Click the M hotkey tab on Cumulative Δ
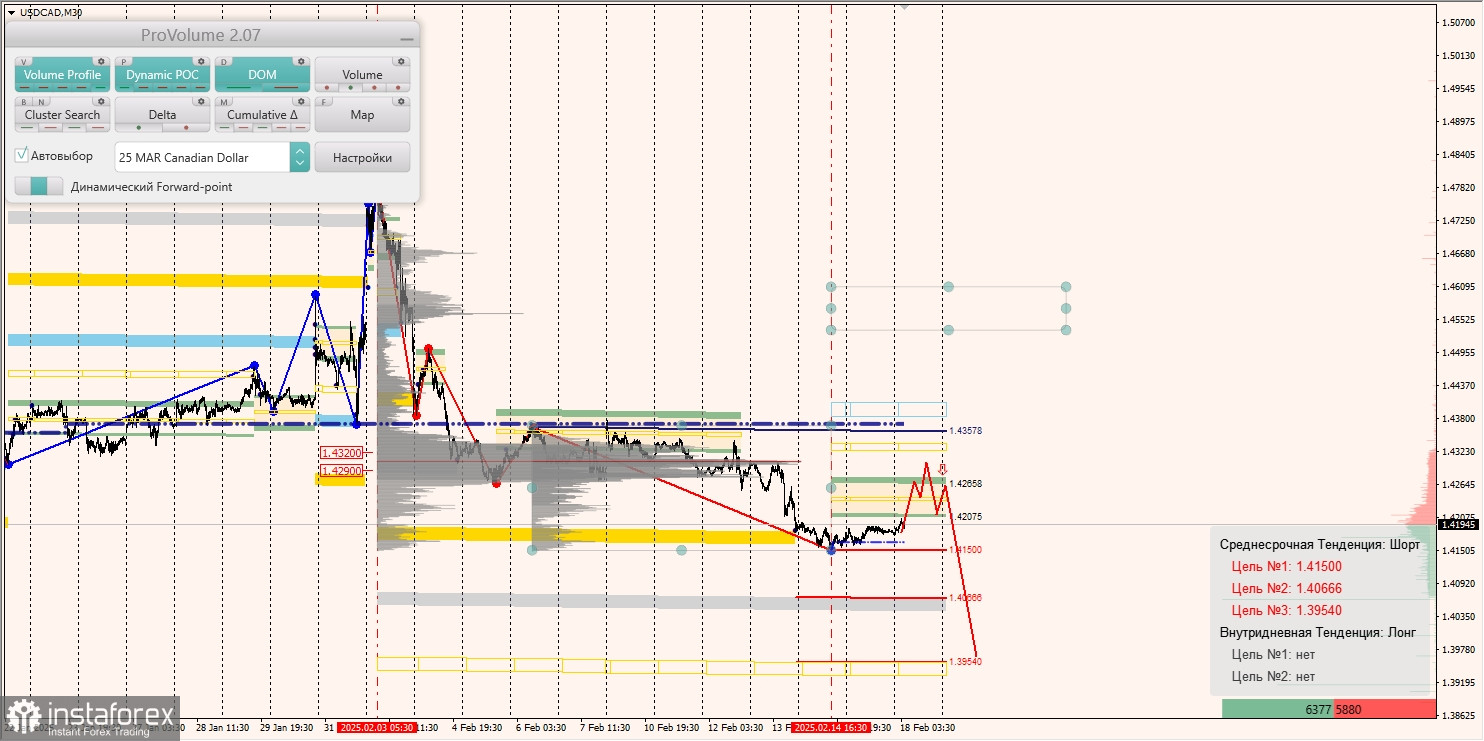The width and height of the screenshot is (1484, 741). point(225,101)
